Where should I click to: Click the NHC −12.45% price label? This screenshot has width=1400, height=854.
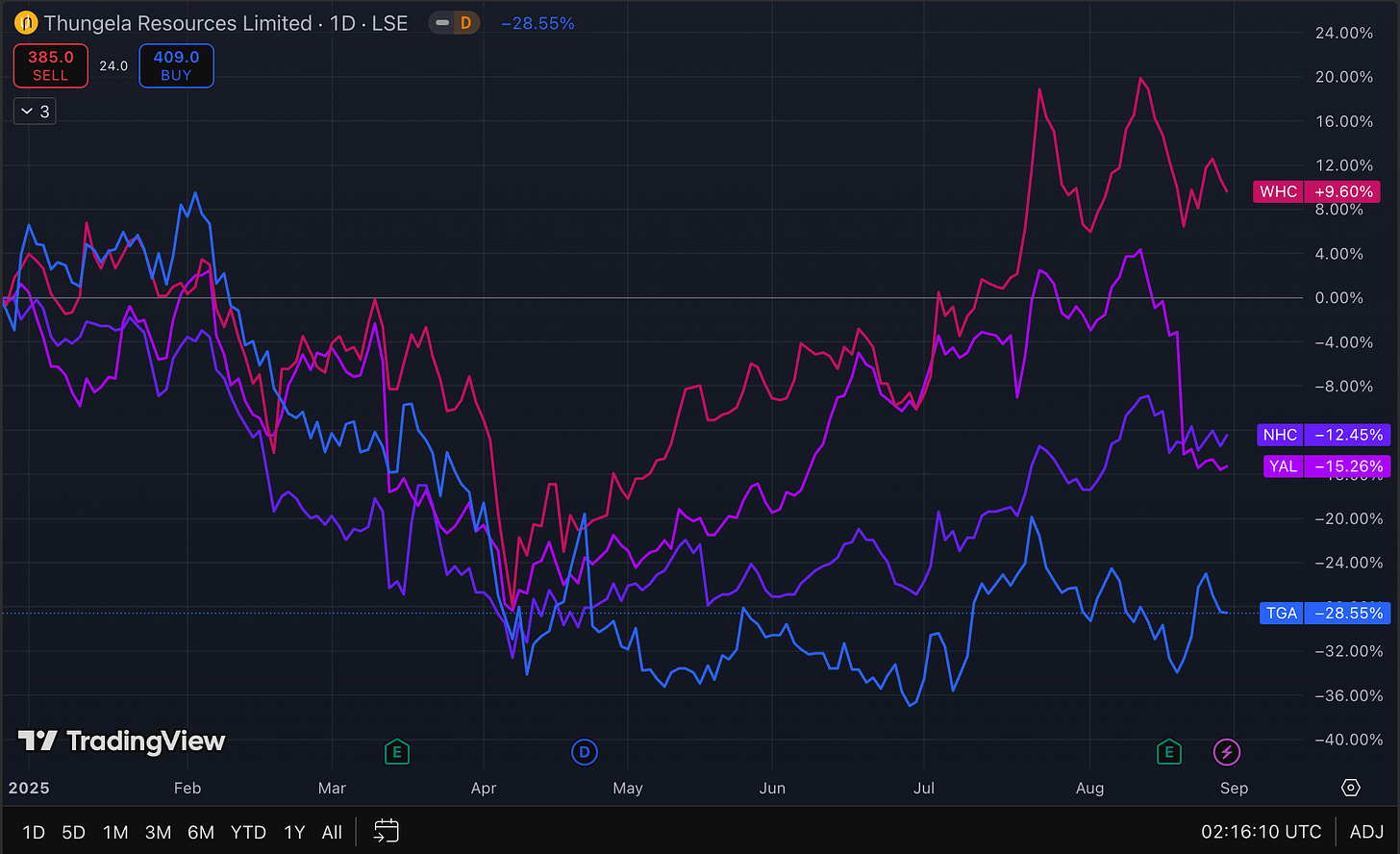1322,435
